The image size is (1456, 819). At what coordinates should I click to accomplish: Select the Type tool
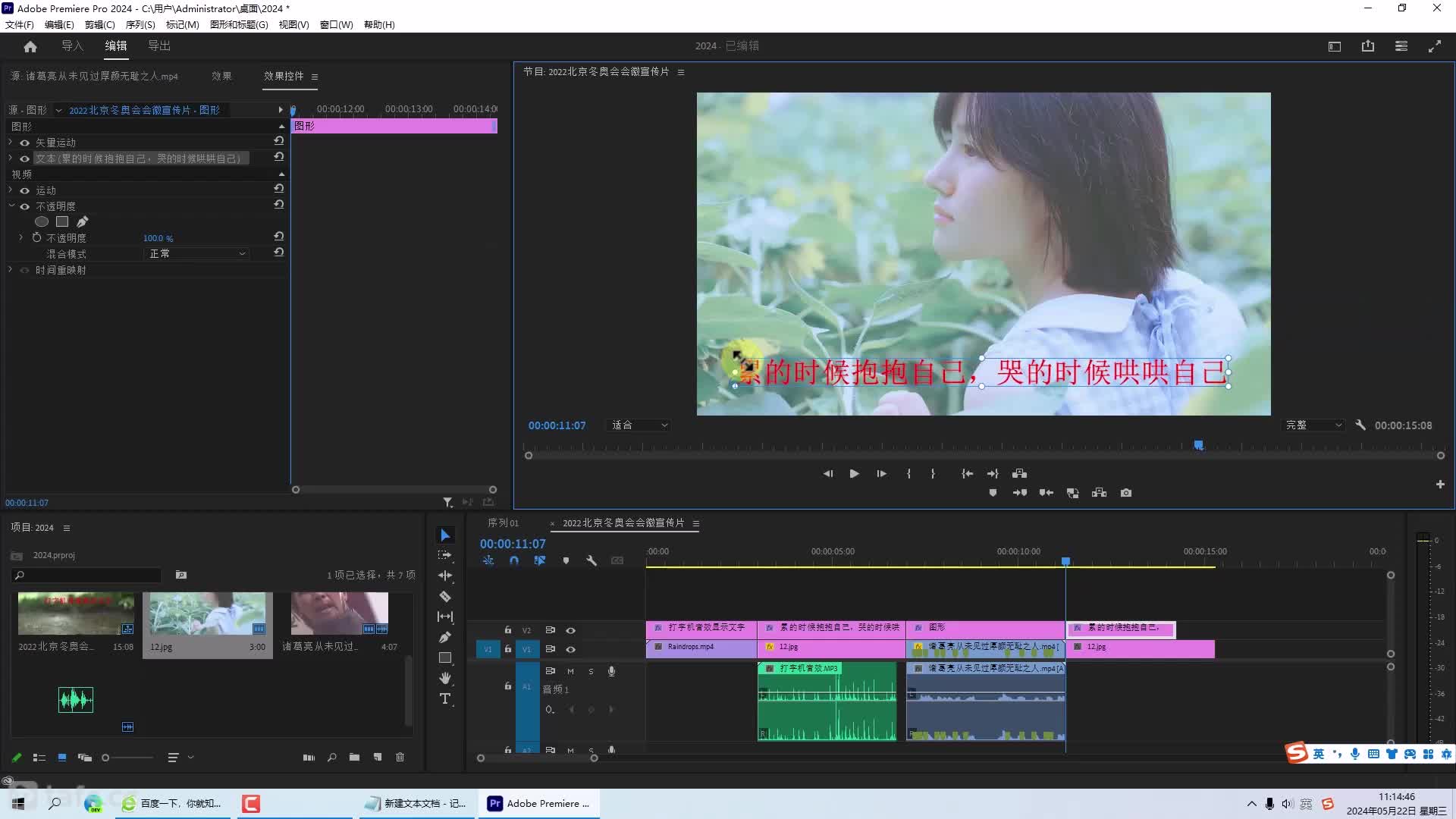coord(445,698)
